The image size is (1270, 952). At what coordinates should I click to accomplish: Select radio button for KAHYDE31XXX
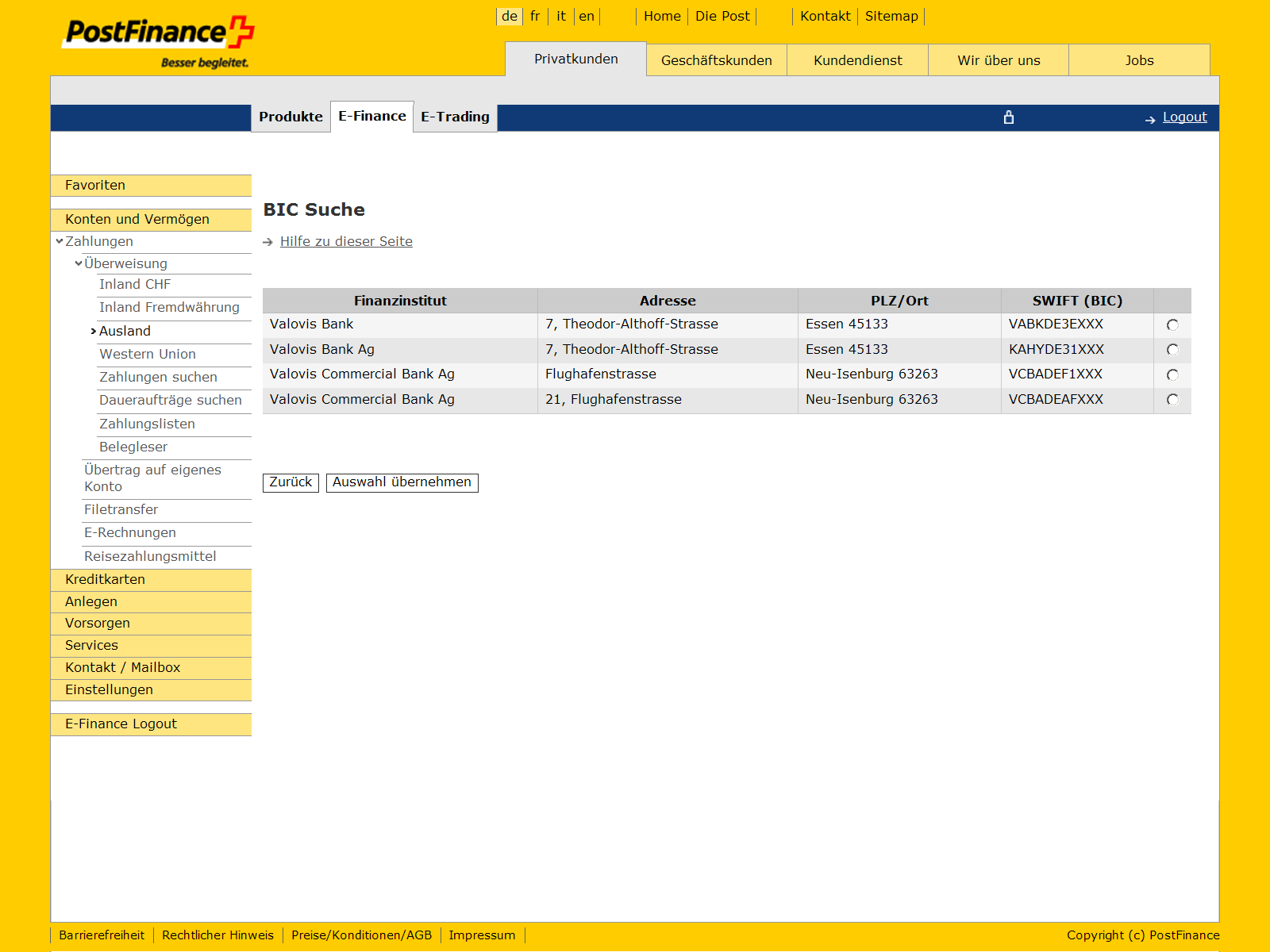1172,350
